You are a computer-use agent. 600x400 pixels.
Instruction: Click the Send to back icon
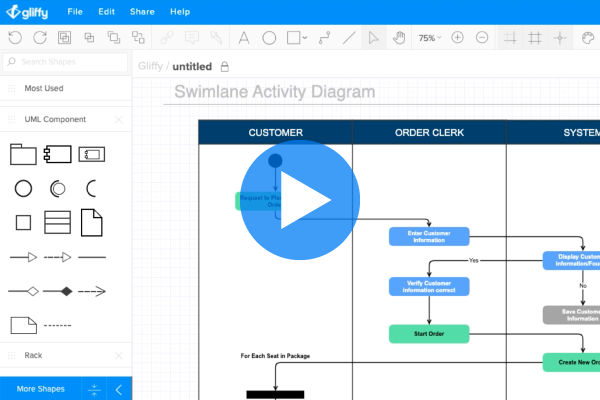(138, 38)
